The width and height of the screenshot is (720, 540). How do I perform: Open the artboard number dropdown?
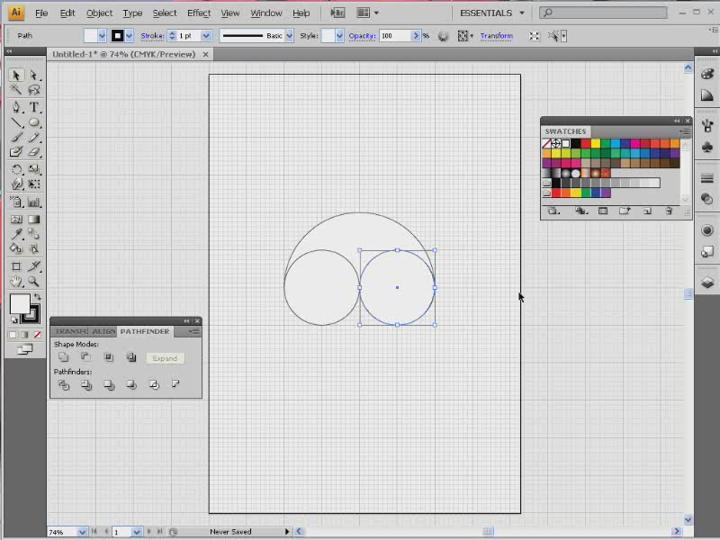click(x=136, y=532)
